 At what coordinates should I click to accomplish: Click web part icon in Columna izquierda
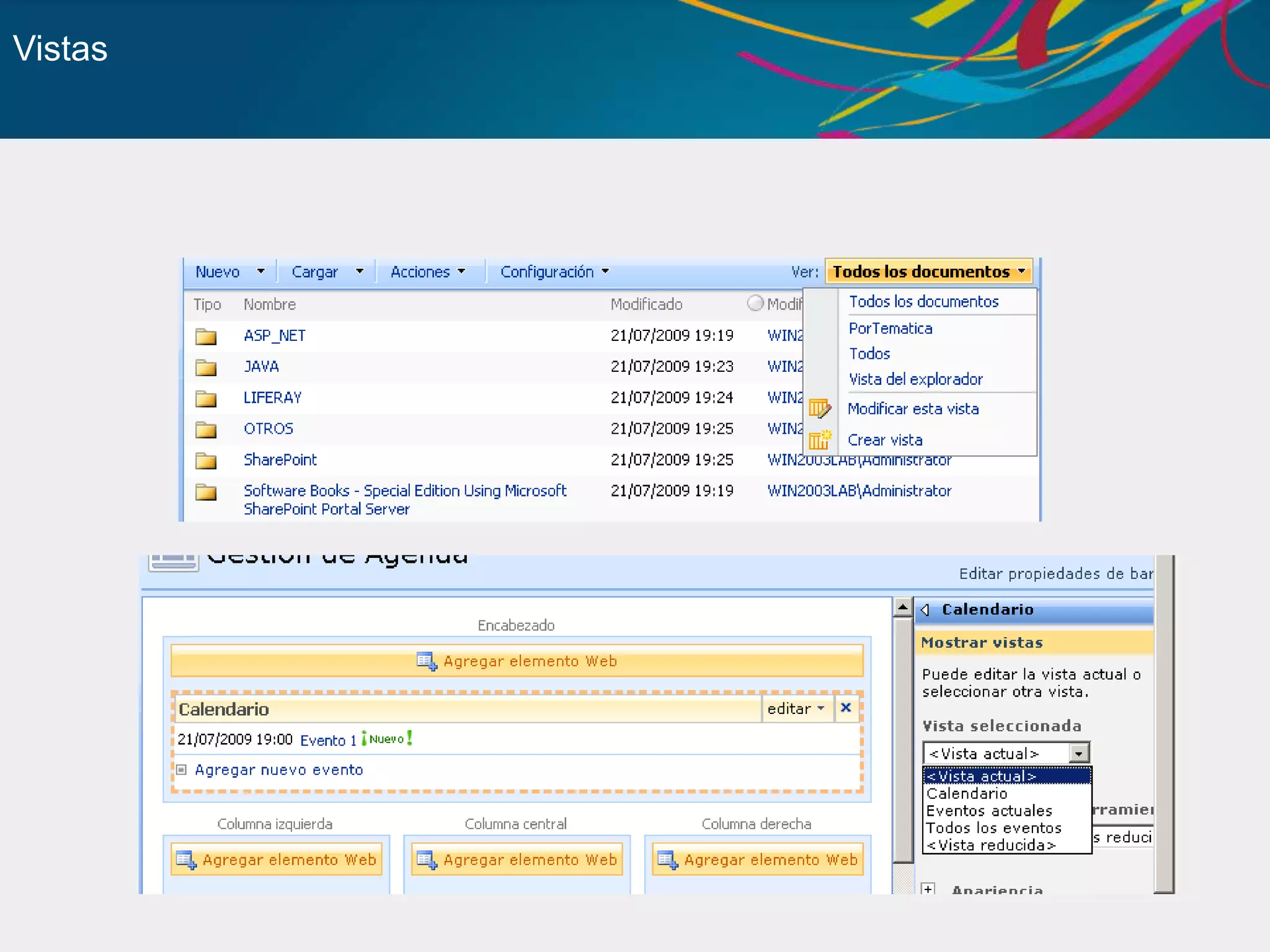pyautogui.click(x=186, y=860)
